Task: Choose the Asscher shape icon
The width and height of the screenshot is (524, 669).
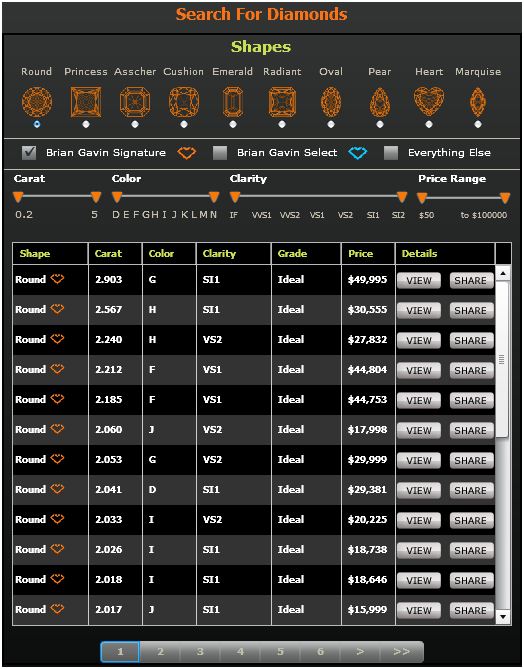Action: [135, 102]
